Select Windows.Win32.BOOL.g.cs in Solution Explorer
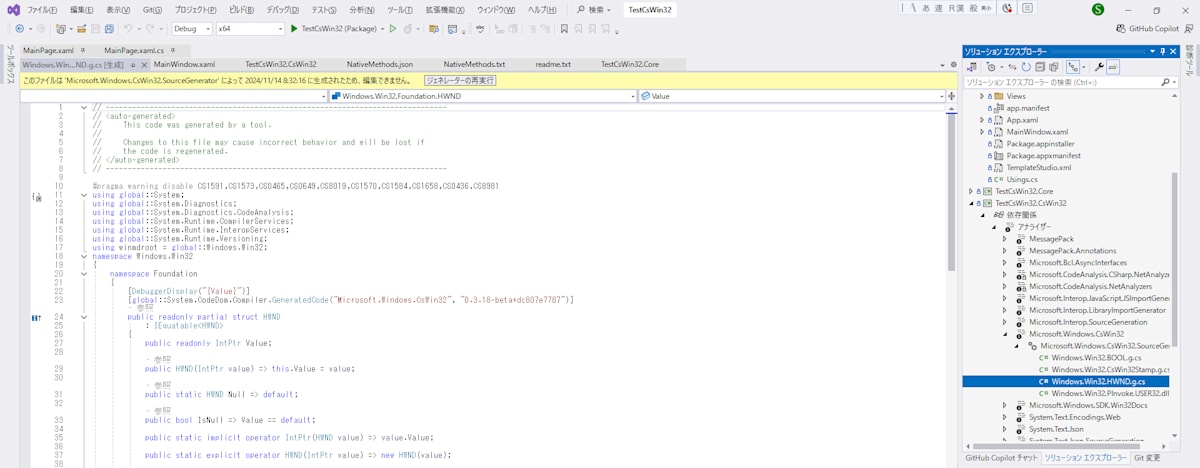Viewport: 1200px width, 468px height. [x=1097, y=357]
